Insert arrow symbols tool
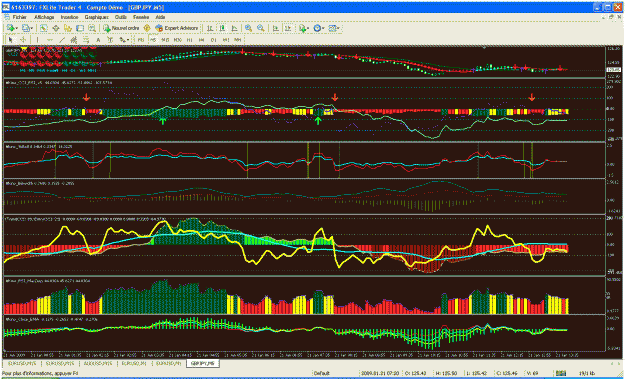The height and width of the screenshot is (379, 625). coord(122,40)
